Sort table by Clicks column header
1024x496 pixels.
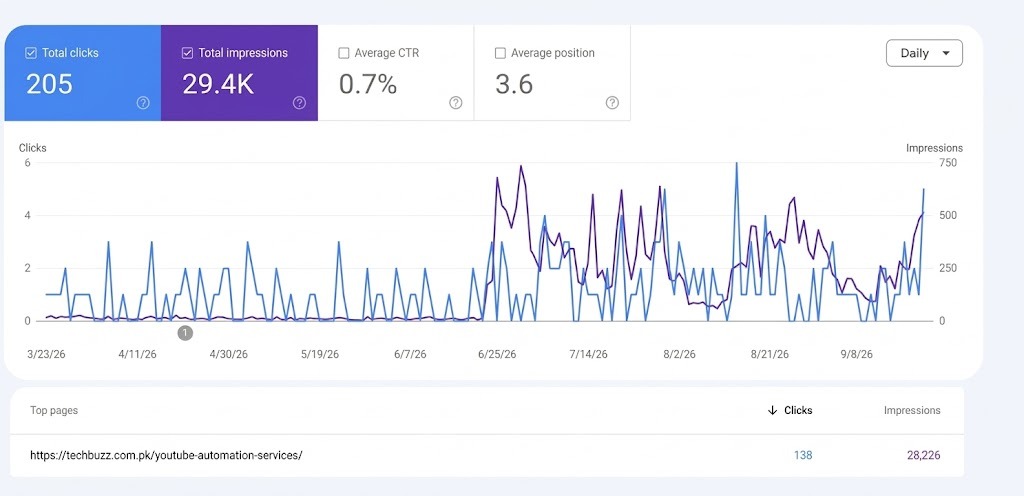798,411
